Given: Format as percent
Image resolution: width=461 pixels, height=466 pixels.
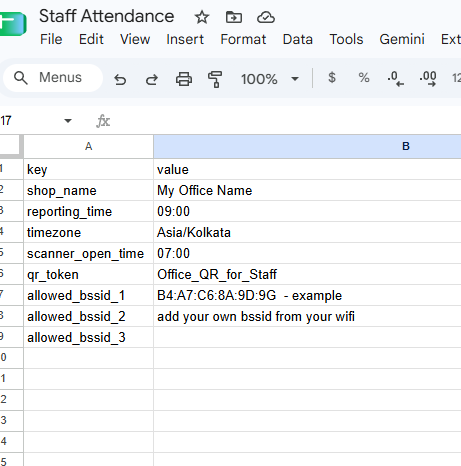Looking at the screenshot, I should click(364, 78).
